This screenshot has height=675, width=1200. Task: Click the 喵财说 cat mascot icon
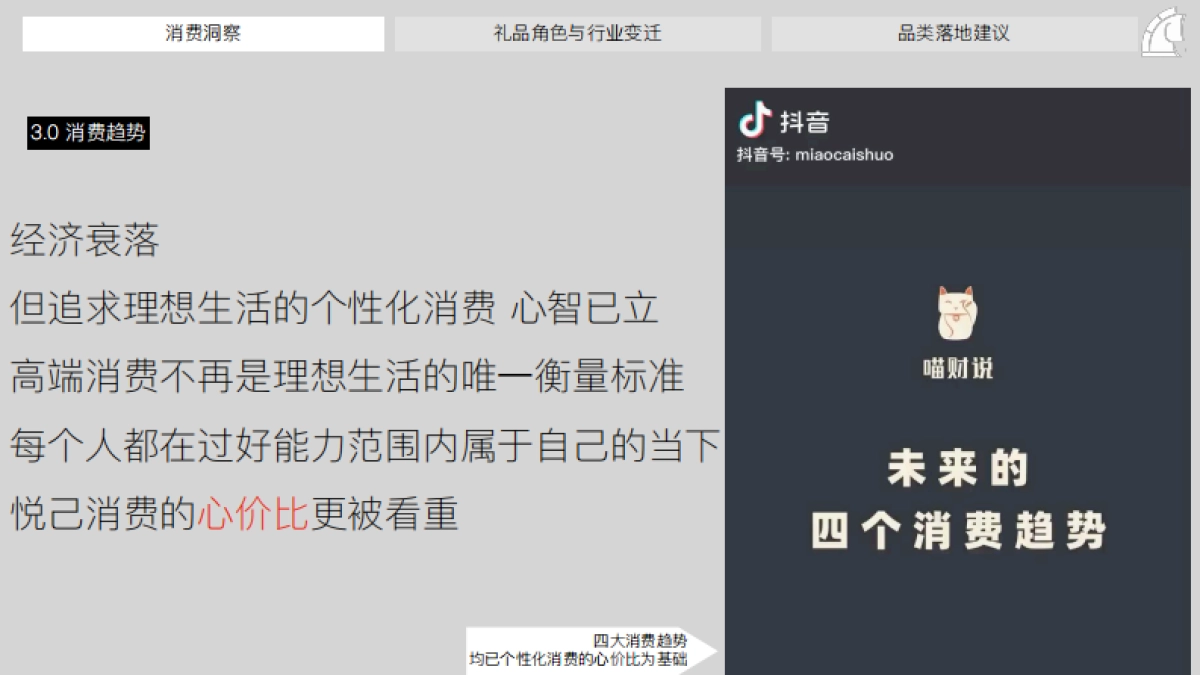[957, 313]
